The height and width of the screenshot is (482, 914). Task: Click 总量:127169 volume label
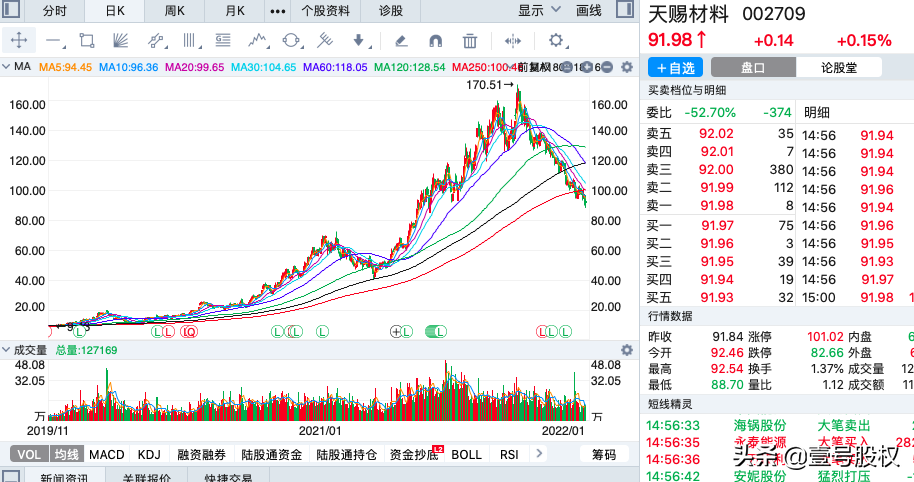click(x=86, y=350)
